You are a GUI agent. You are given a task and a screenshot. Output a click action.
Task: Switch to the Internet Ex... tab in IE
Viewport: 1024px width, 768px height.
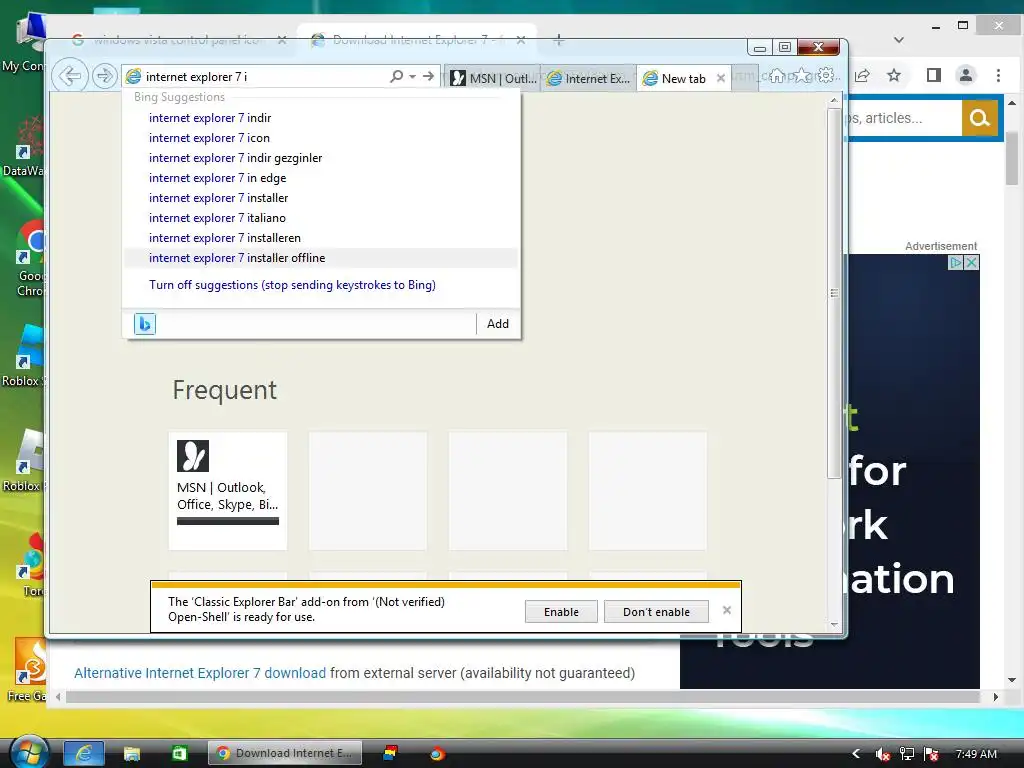tap(588, 78)
